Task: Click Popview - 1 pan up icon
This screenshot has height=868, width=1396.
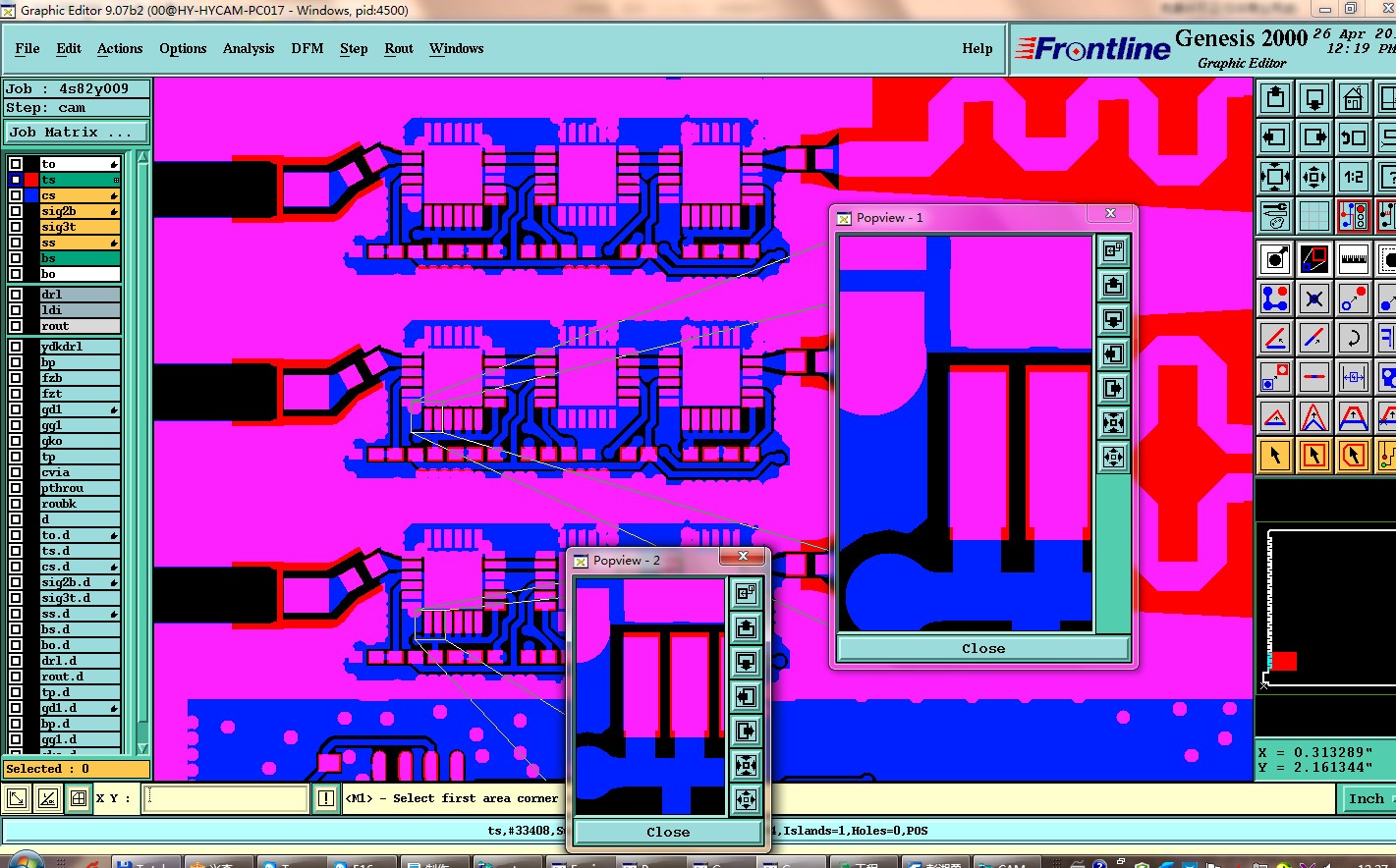Action: pos(1113,286)
